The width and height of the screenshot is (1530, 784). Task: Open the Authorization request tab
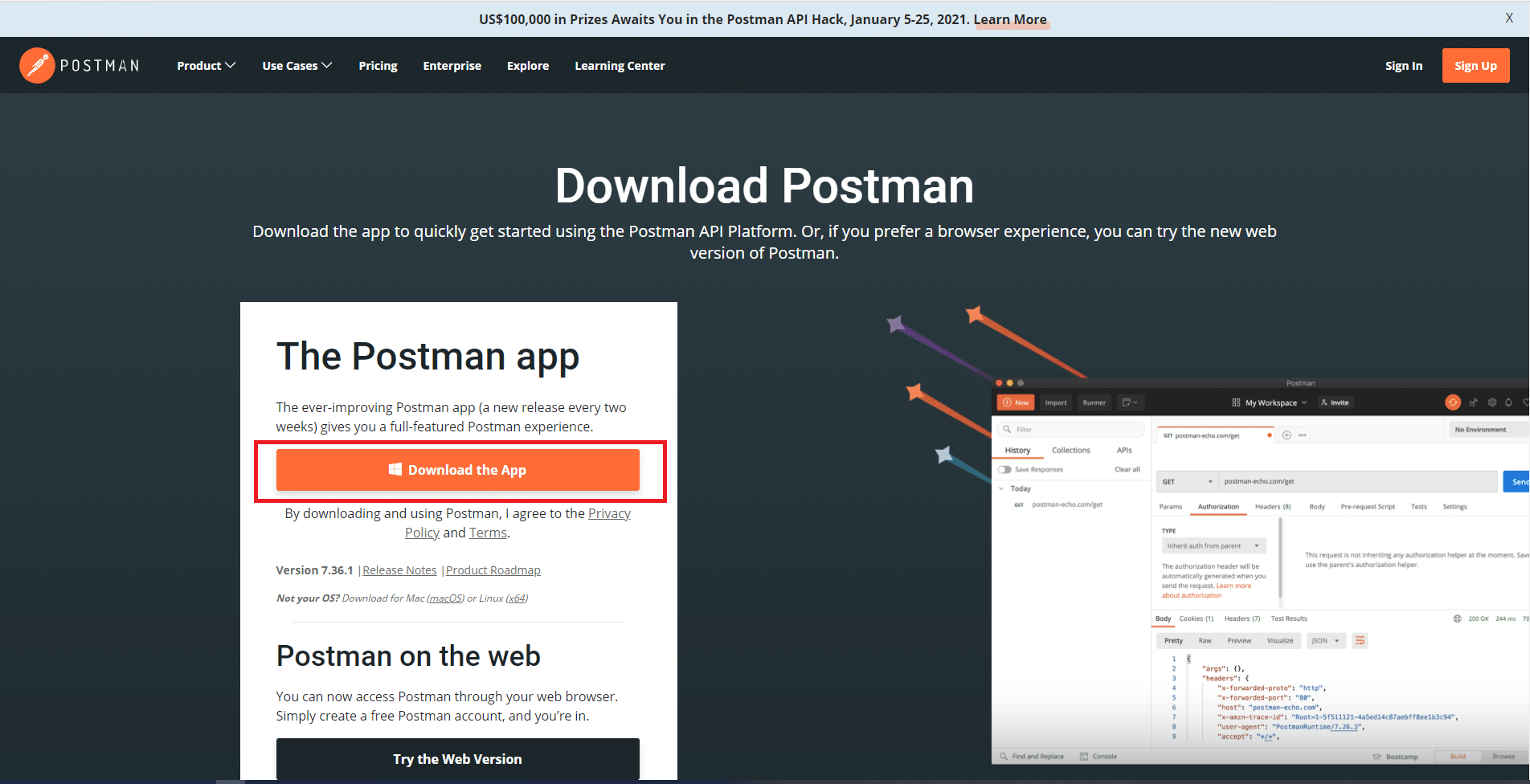[1218, 507]
